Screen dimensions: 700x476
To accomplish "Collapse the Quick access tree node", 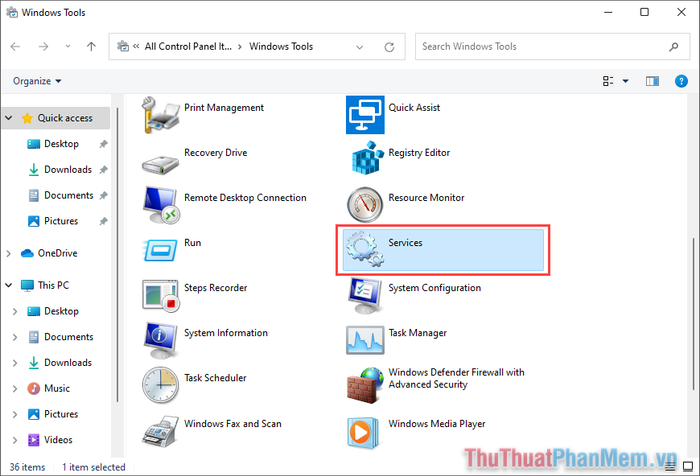I will pos(8,118).
